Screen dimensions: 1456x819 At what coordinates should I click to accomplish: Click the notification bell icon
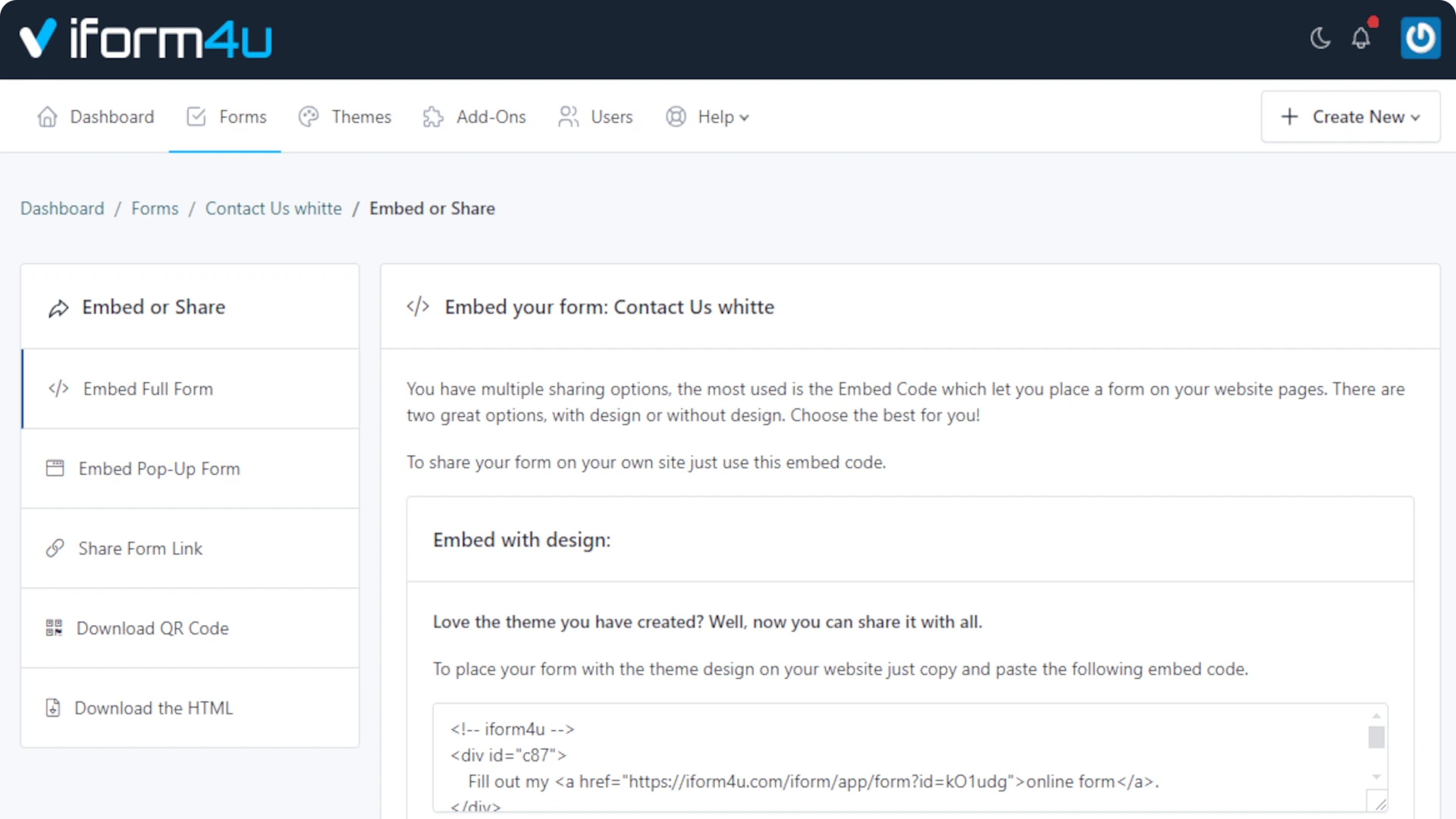1361,37
